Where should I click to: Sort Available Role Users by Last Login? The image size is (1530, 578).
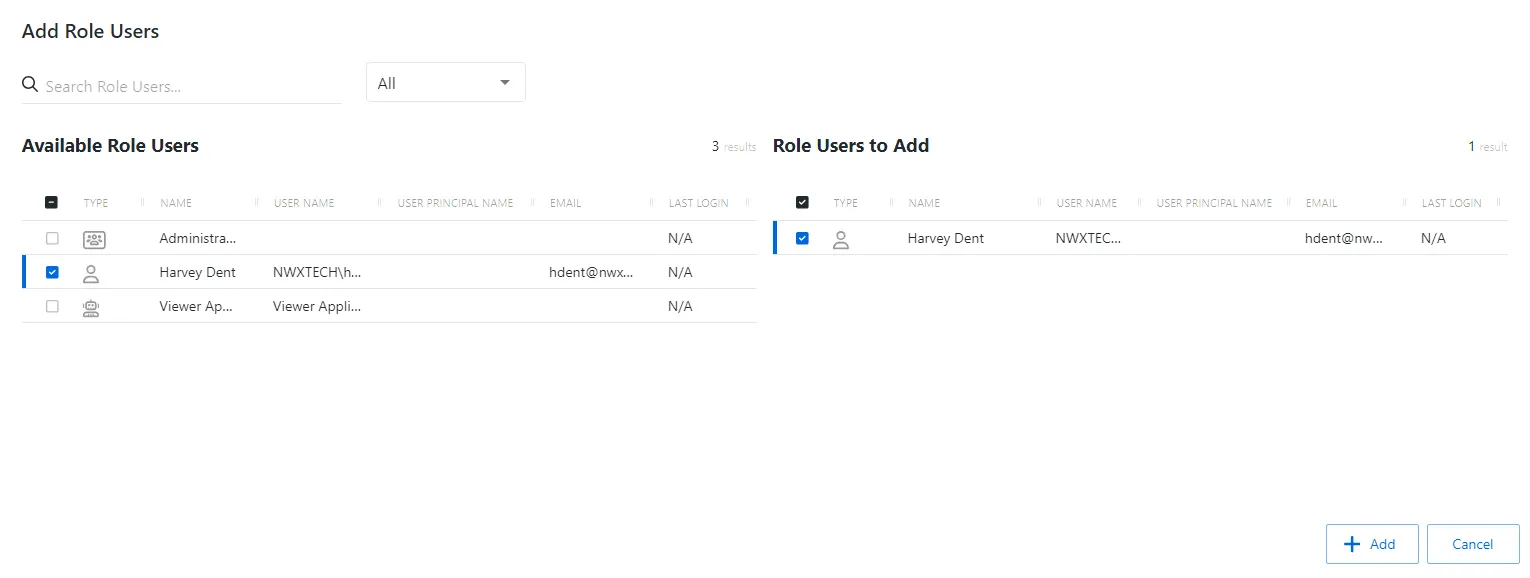699,203
